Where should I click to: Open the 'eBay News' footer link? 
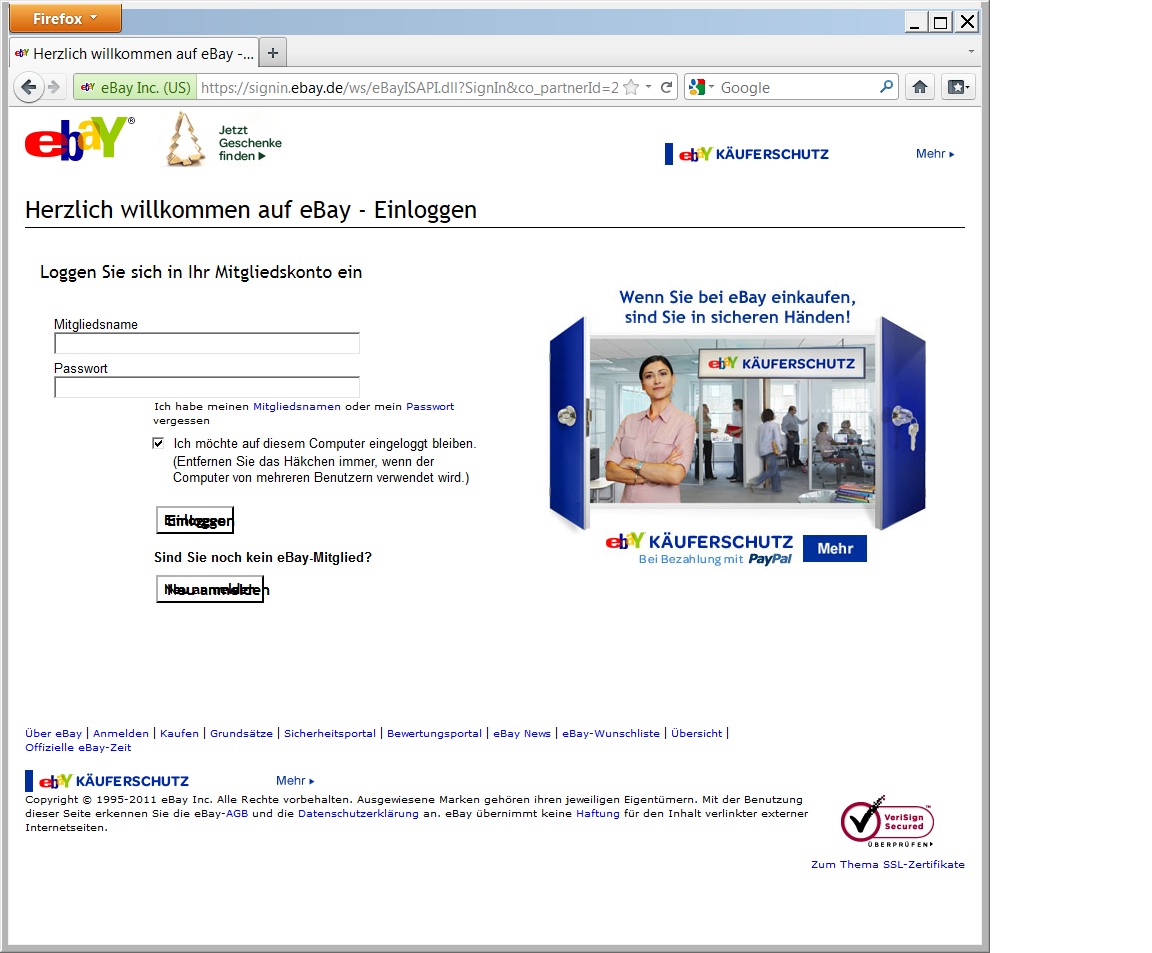click(x=522, y=733)
